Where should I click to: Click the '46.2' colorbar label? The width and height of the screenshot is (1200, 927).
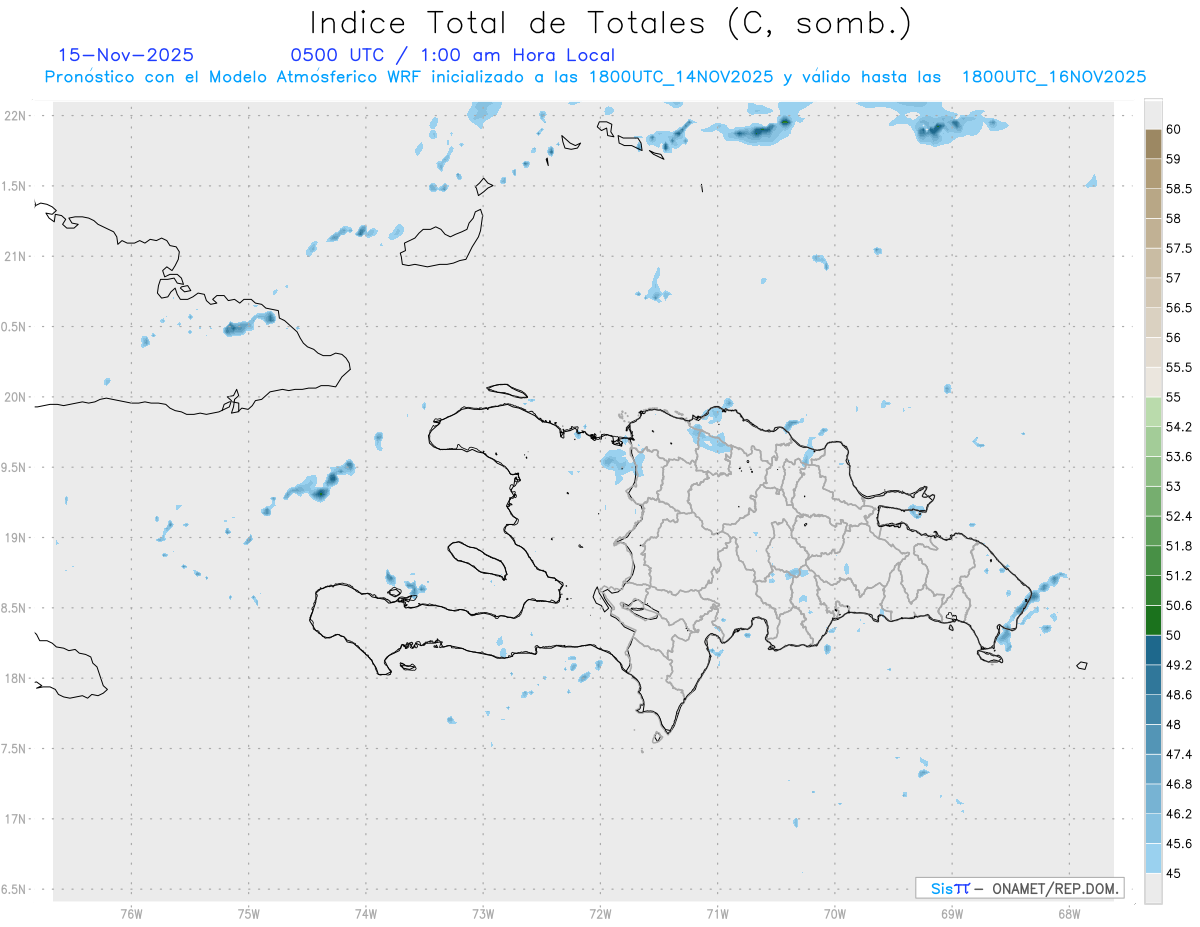point(1178,814)
